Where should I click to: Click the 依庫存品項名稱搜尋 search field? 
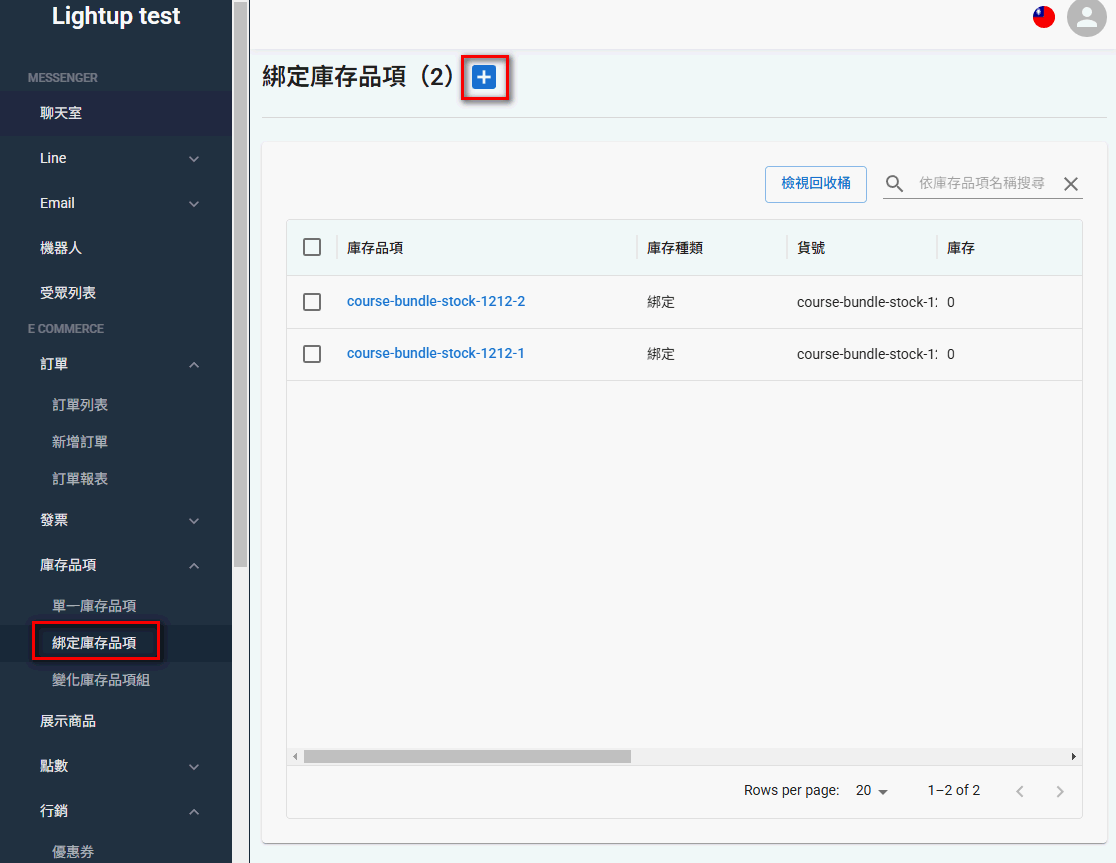[x=982, y=184]
